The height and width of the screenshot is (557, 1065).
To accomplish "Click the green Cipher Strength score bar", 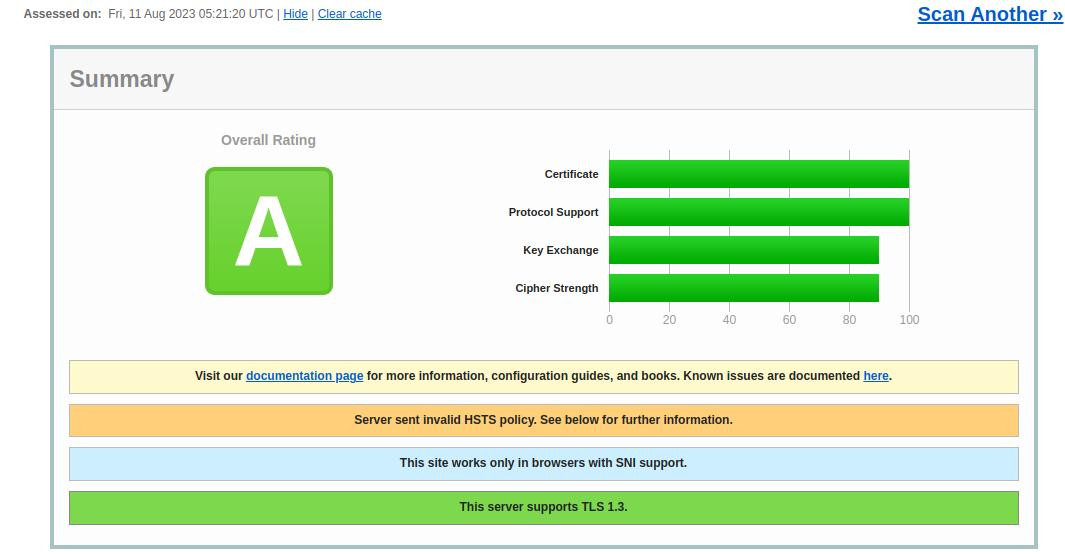I will coord(743,288).
